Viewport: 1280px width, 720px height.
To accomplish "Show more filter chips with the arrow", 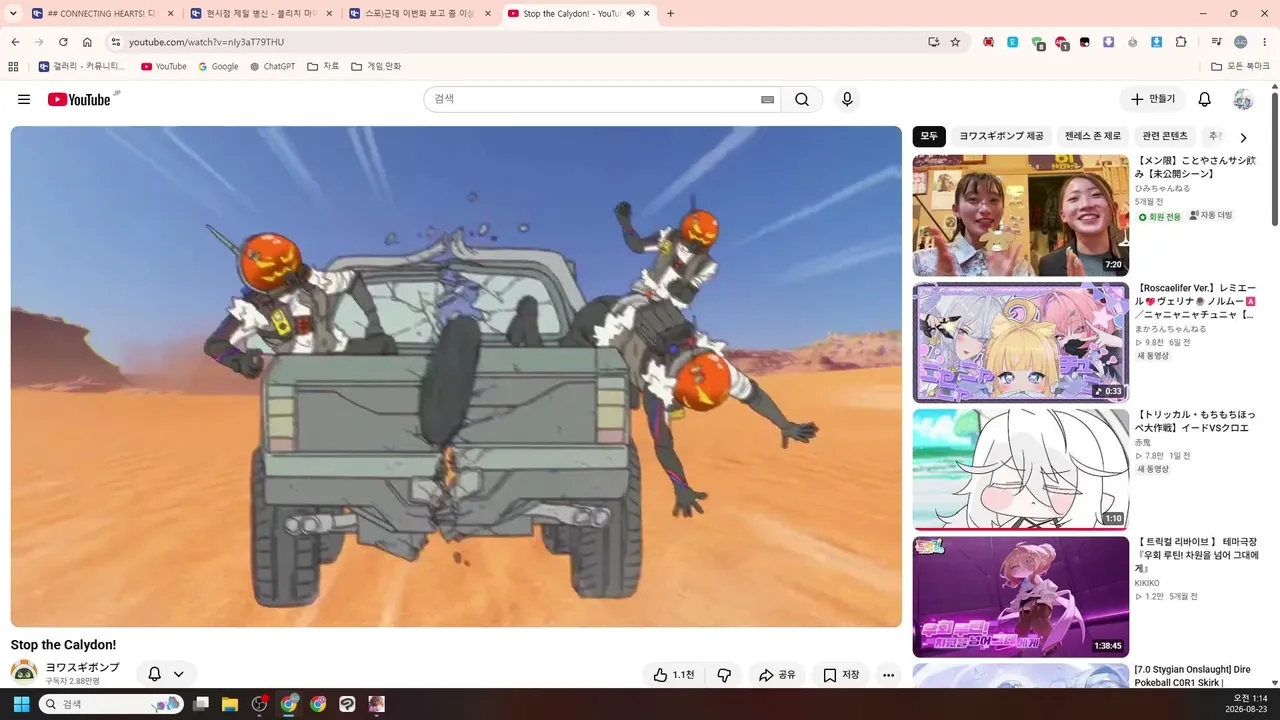I will [1243, 137].
